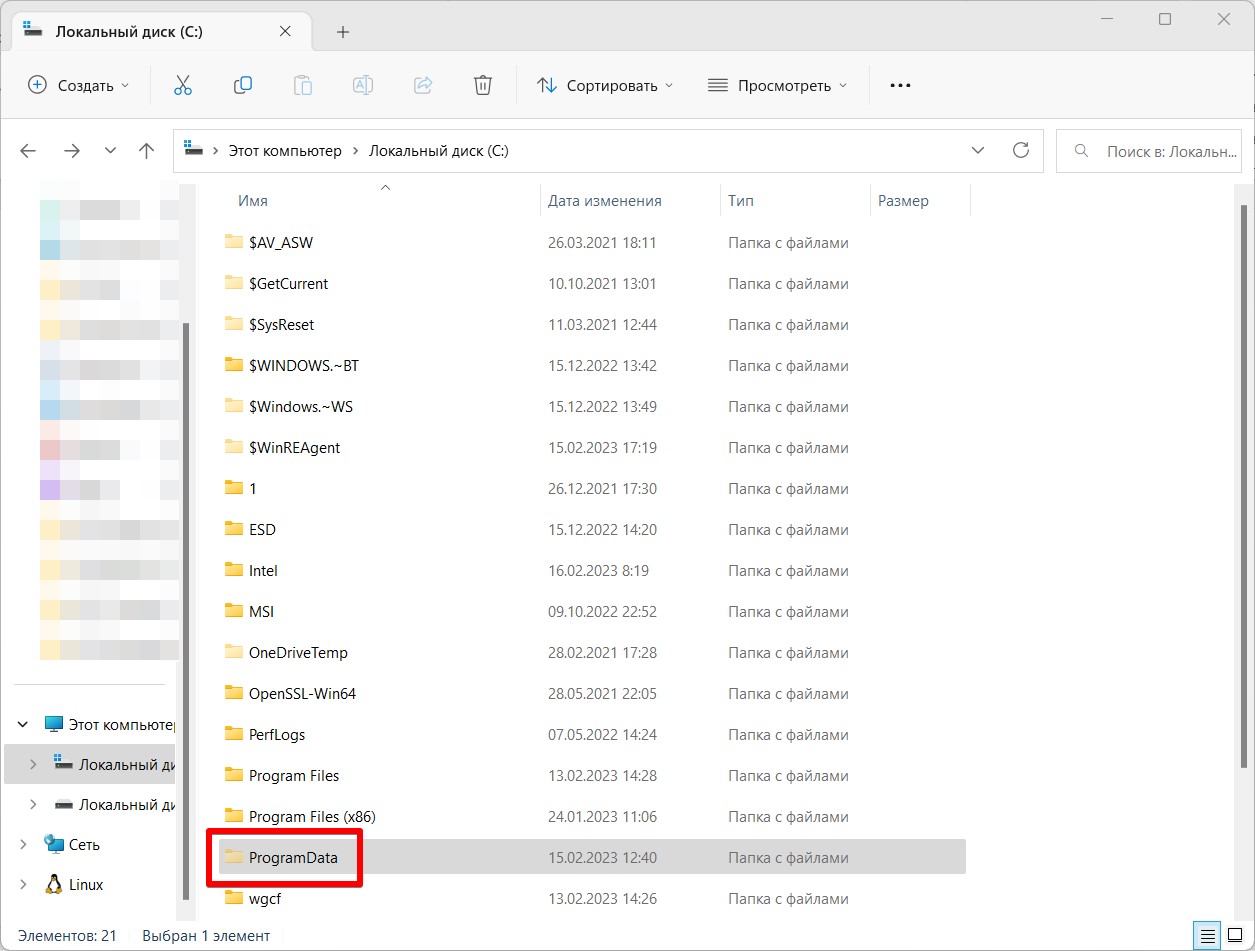Select the $Windows.~WS folder
This screenshot has width=1255, height=951.
pyautogui.click(x=592, y=406)
